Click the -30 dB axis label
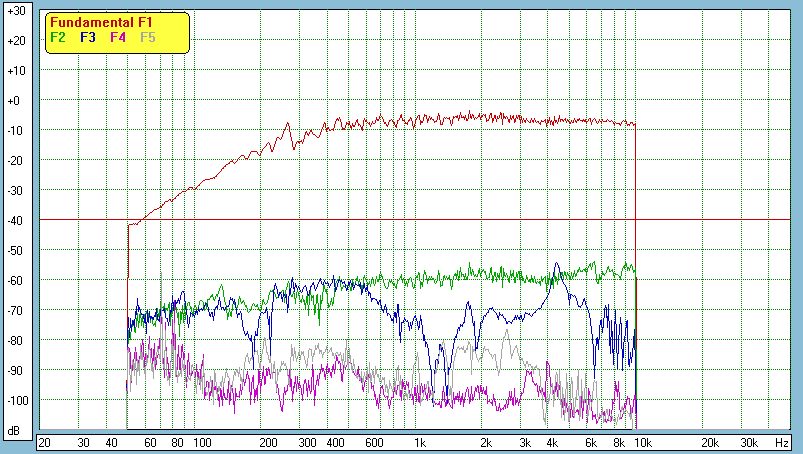The height and width of the screenshot is (454, 803). coord(15,190)
